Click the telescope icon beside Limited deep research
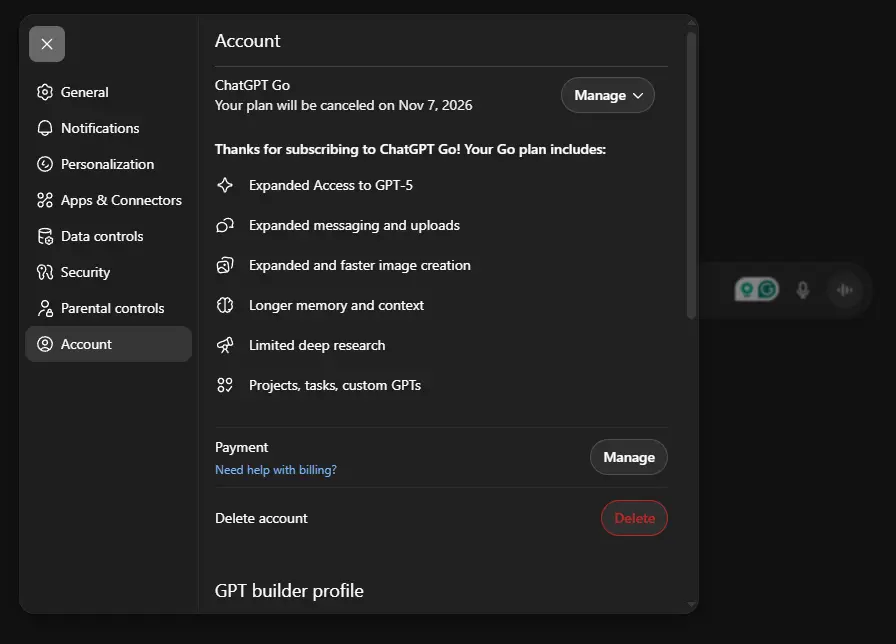The height and width of the screenshot is (644, 896). (x=225, y=345)
